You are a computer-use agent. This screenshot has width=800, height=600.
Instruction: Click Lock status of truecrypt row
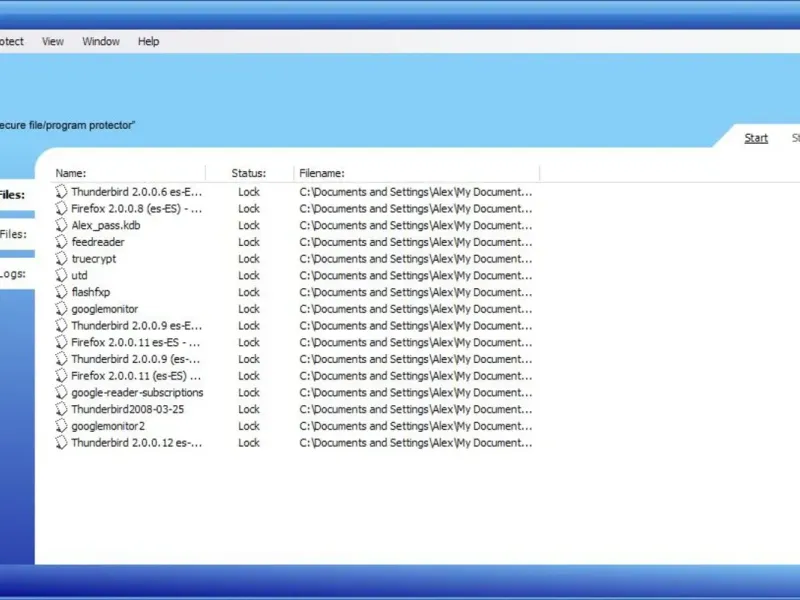[x=249, y=259]
